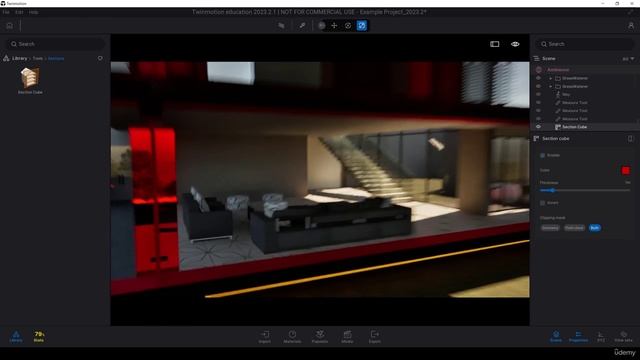Click the favorites heart icon in library
The height and width of the screenshot is (360, 640).
pos(100,58)
